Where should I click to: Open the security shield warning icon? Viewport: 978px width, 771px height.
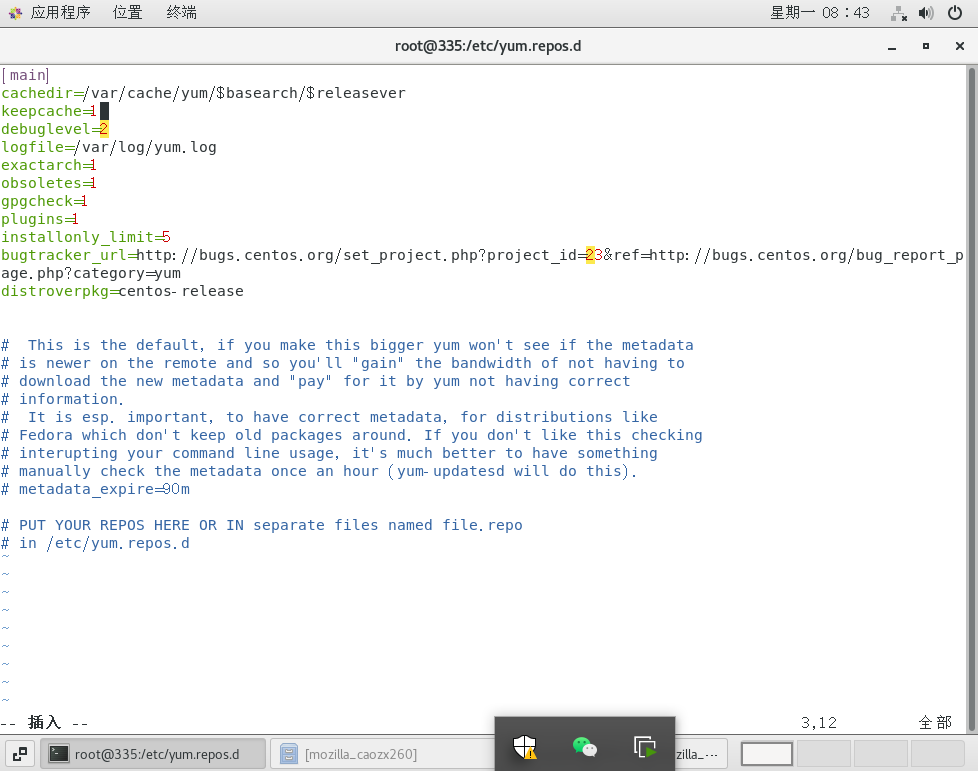pos(525,747)
